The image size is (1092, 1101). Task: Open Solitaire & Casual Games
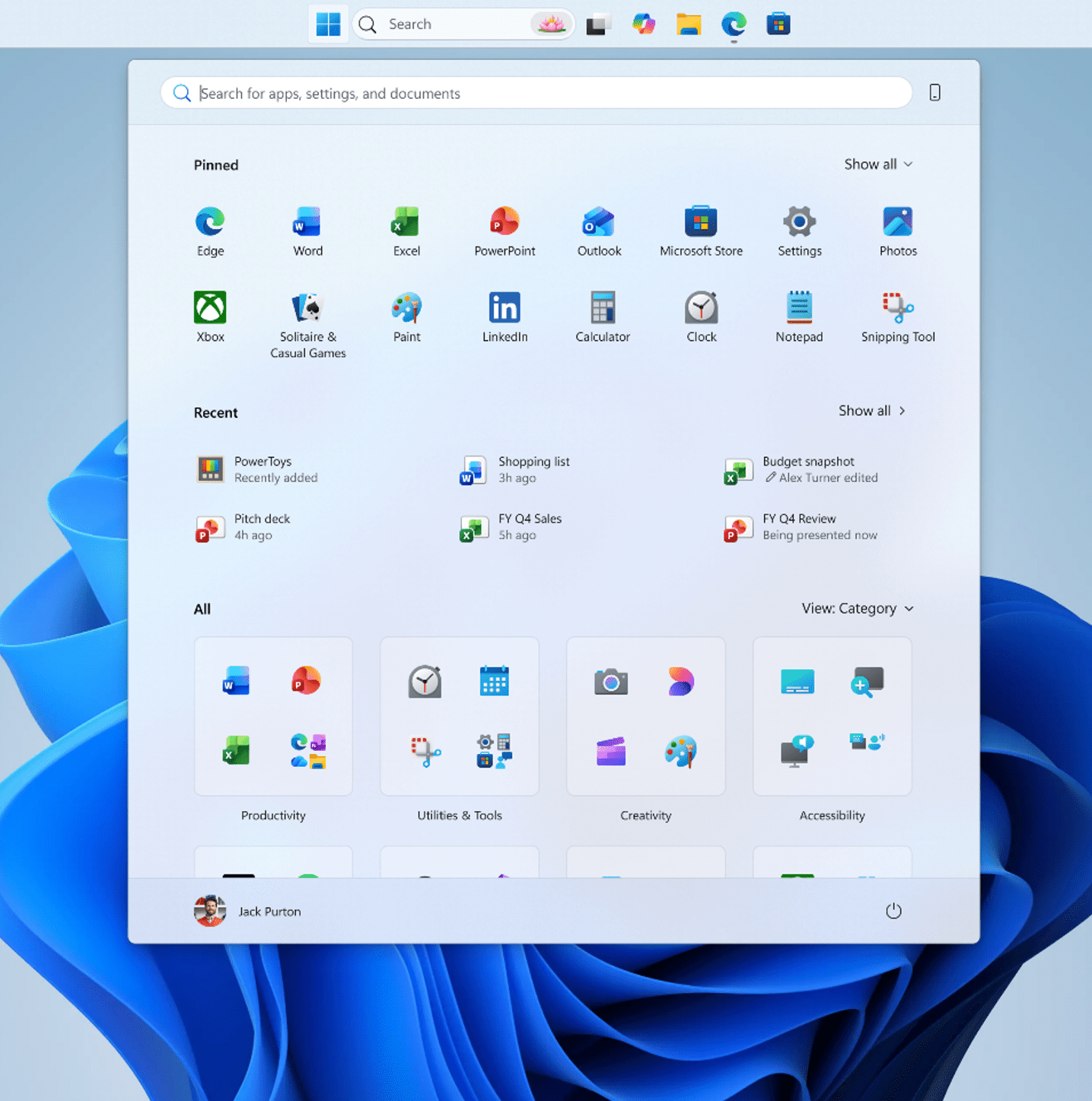tap(307, 325)
